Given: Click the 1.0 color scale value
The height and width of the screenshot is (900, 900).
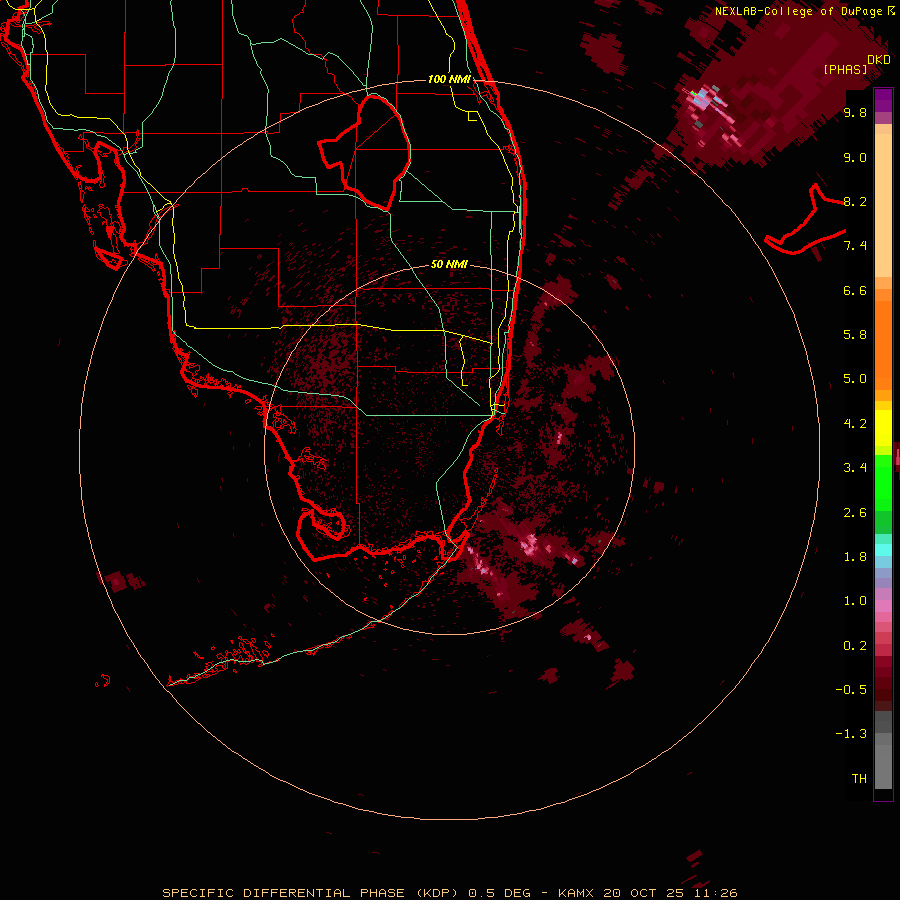Looking at the screenshot, I should pyautogui.click(x=855, y=601).
